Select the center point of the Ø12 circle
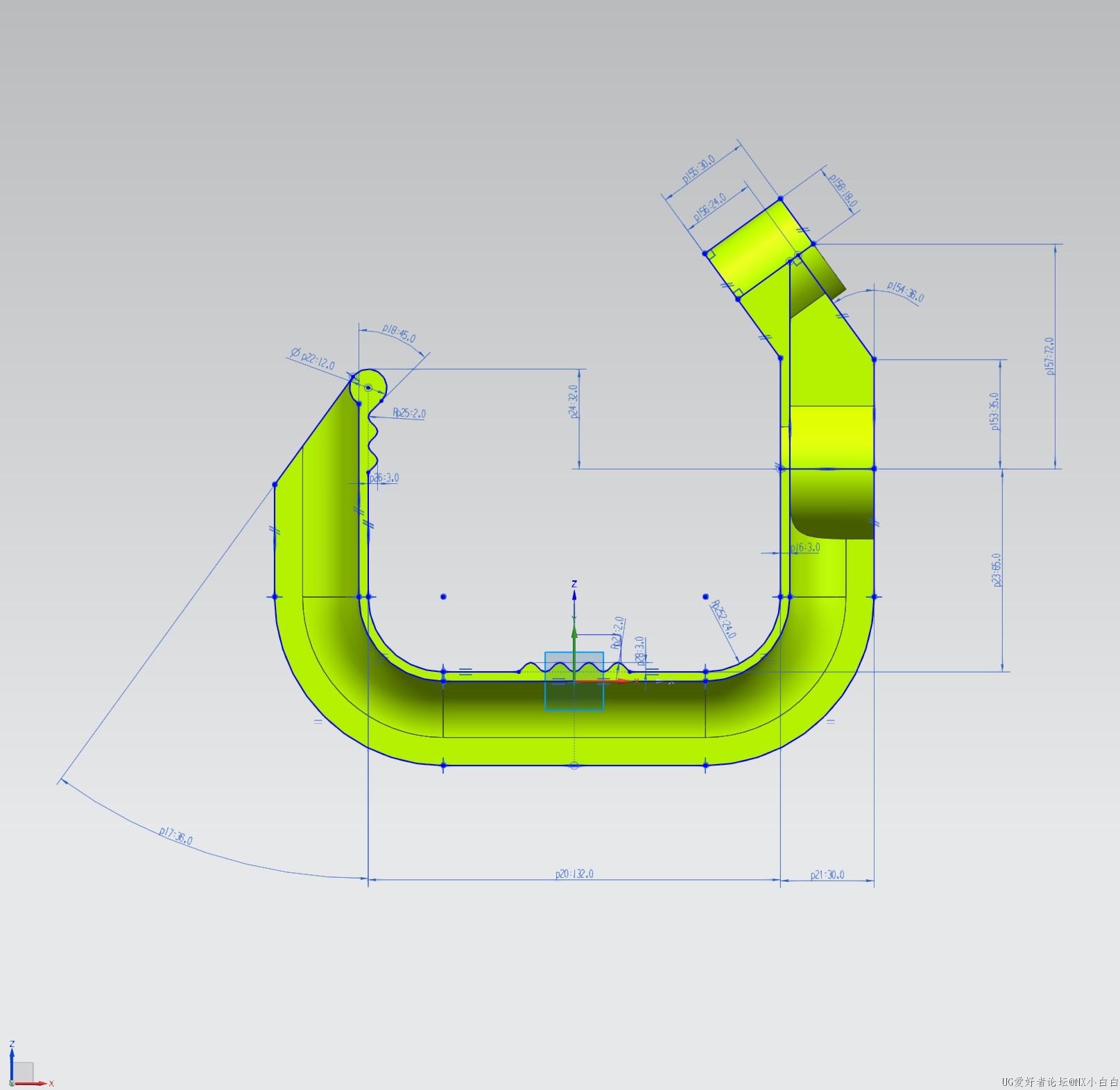 [368, 388]
